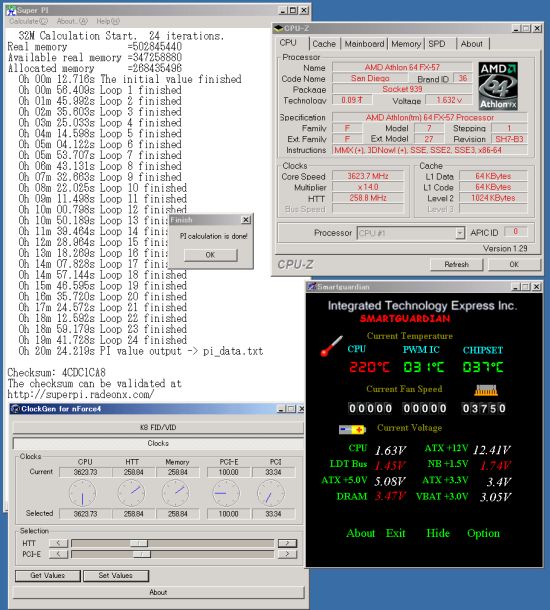
Task: Switch to the SPD tab
Action: tap(437, 44)
